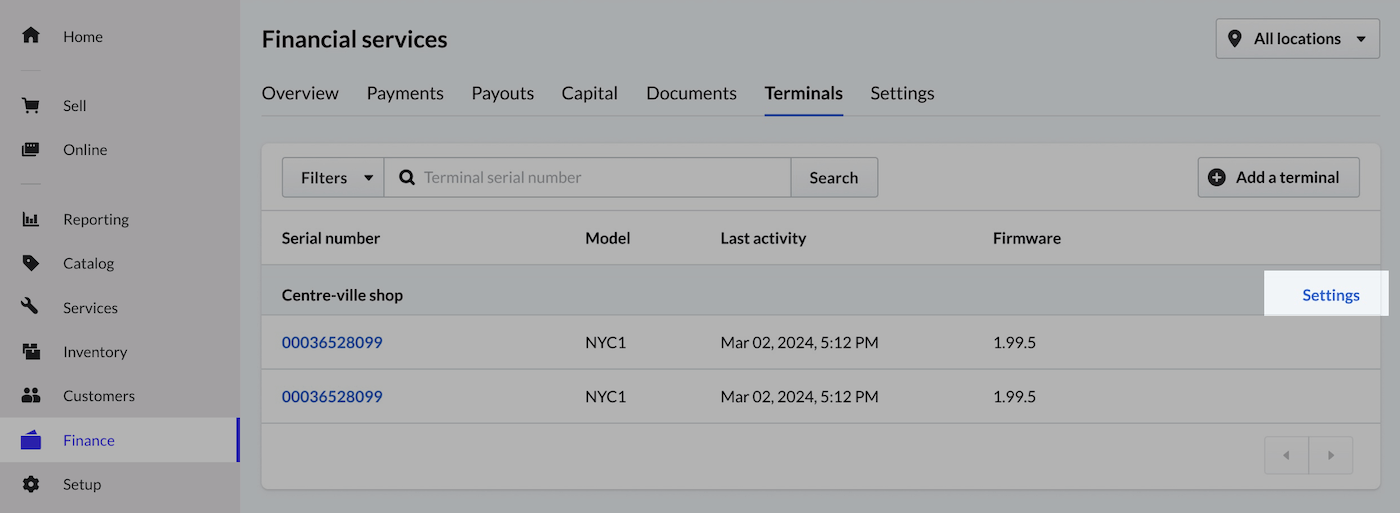Open the first terminal serial number 00036528099
Screen dimensions: 1400x513
coord(332,342)
